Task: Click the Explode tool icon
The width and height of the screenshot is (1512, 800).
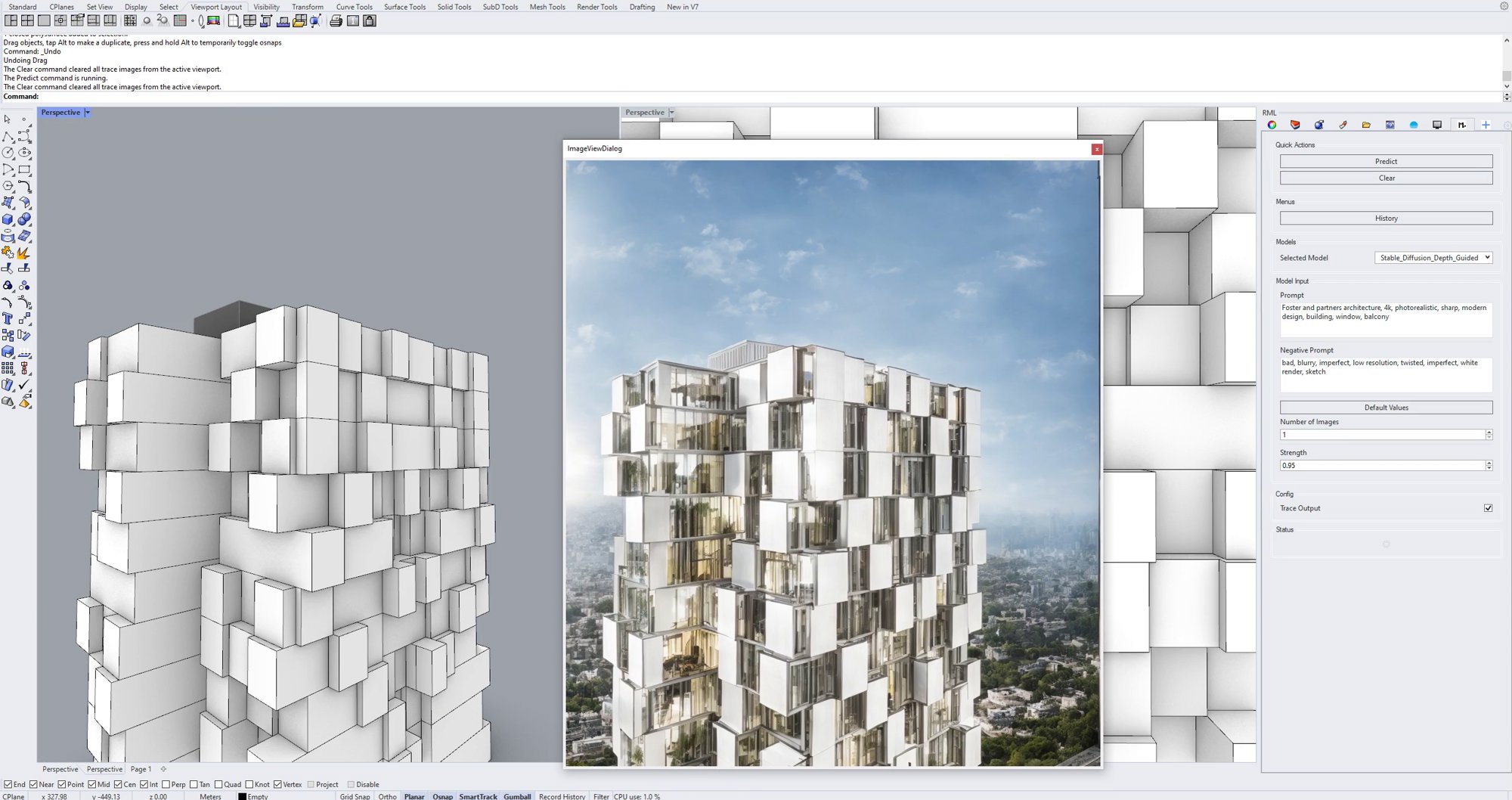Action: point(23,253)
